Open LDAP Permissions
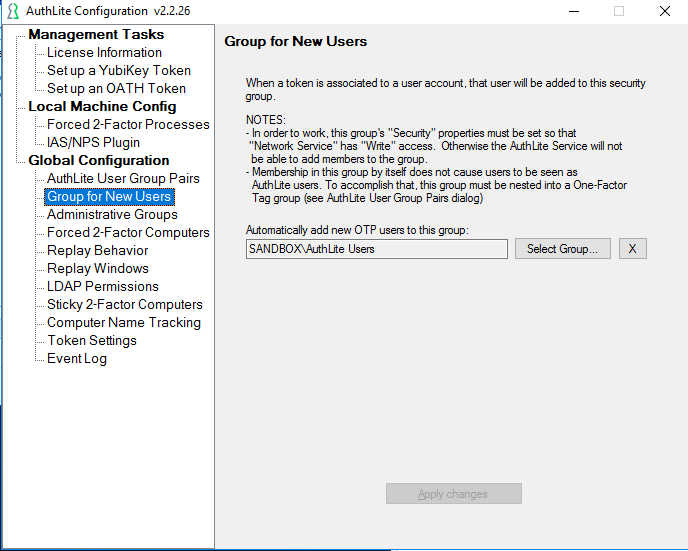This screenshot has height=551, width=688. [x=103, y=286]
